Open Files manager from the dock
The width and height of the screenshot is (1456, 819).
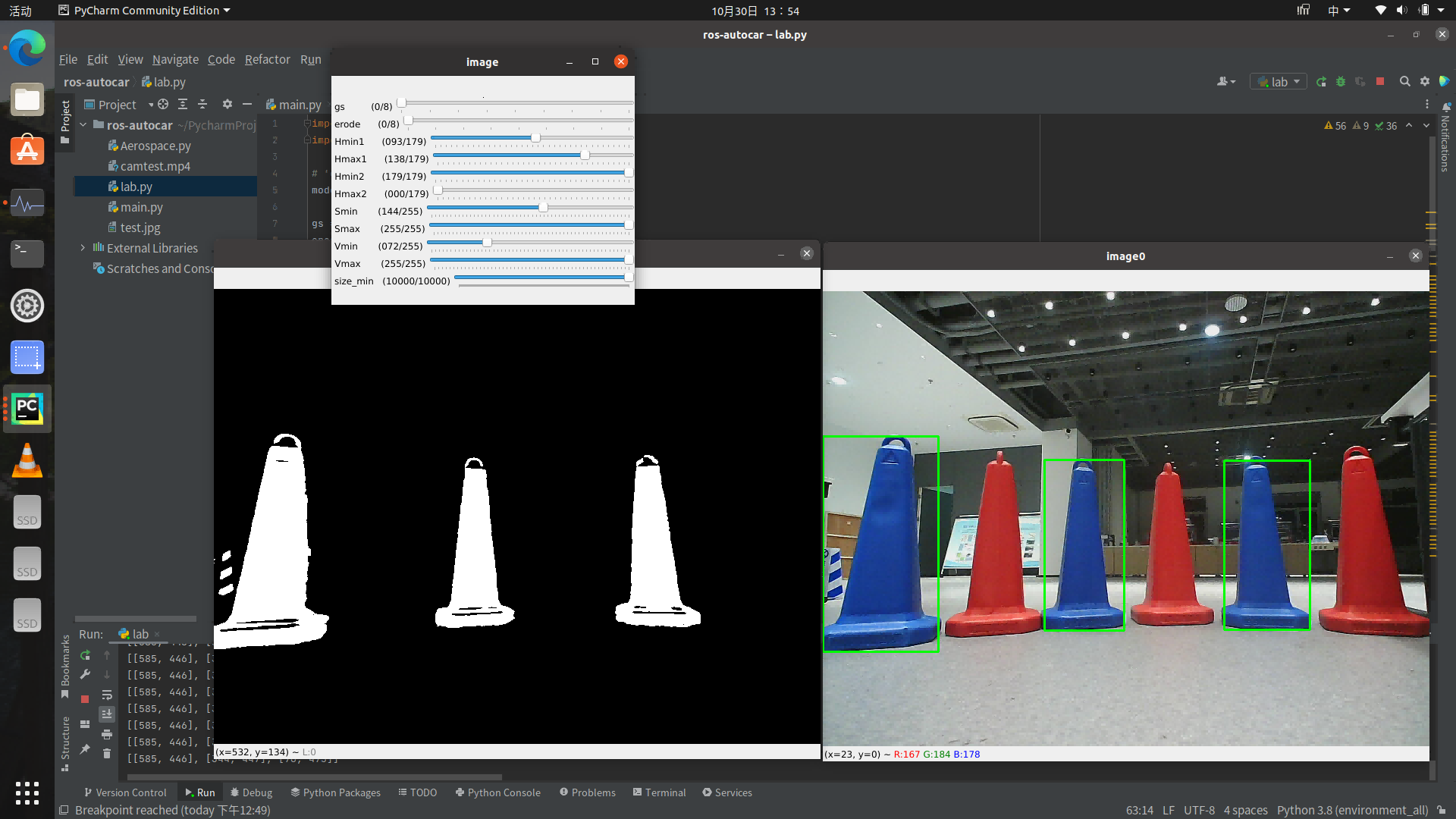click(27, 100)
